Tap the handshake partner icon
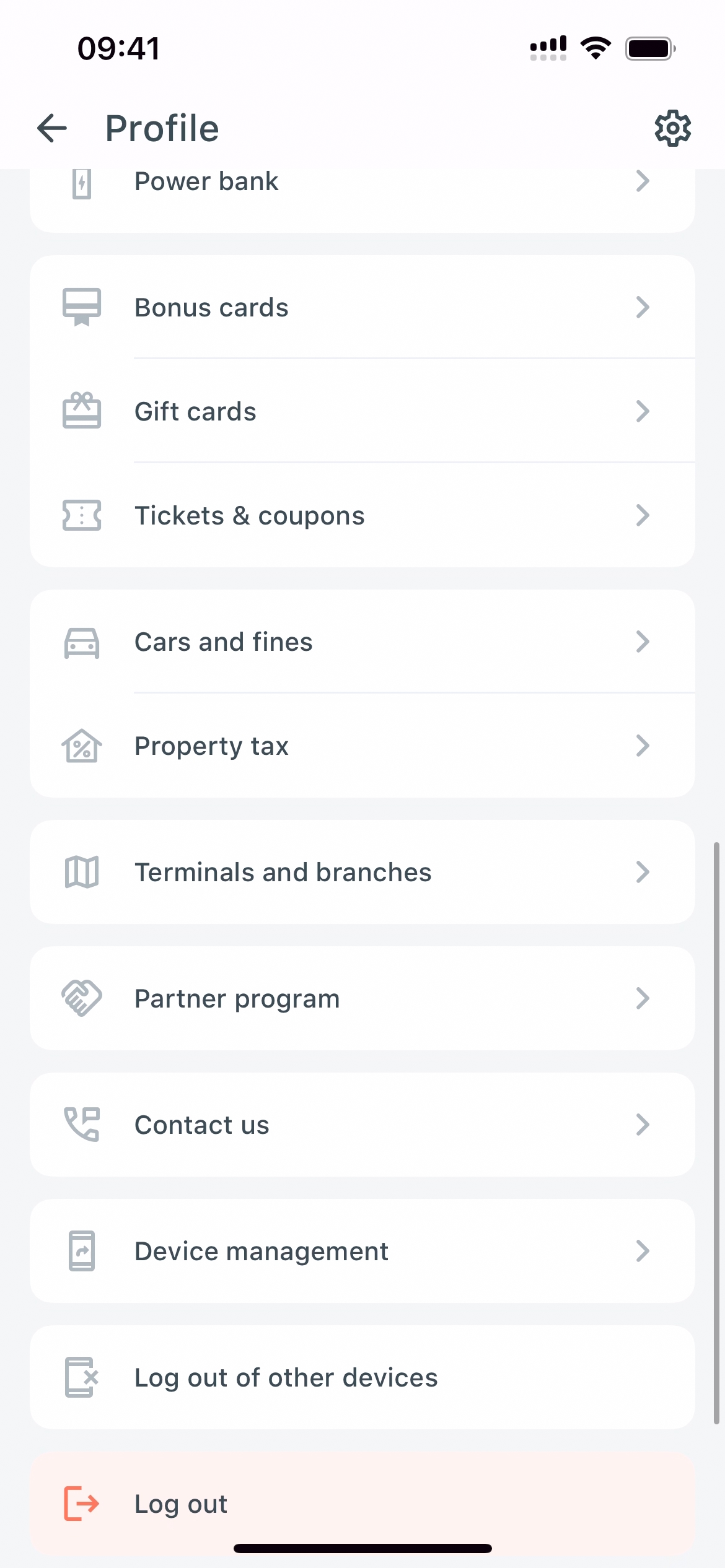The image size is (725, 1568). (81, 998)
